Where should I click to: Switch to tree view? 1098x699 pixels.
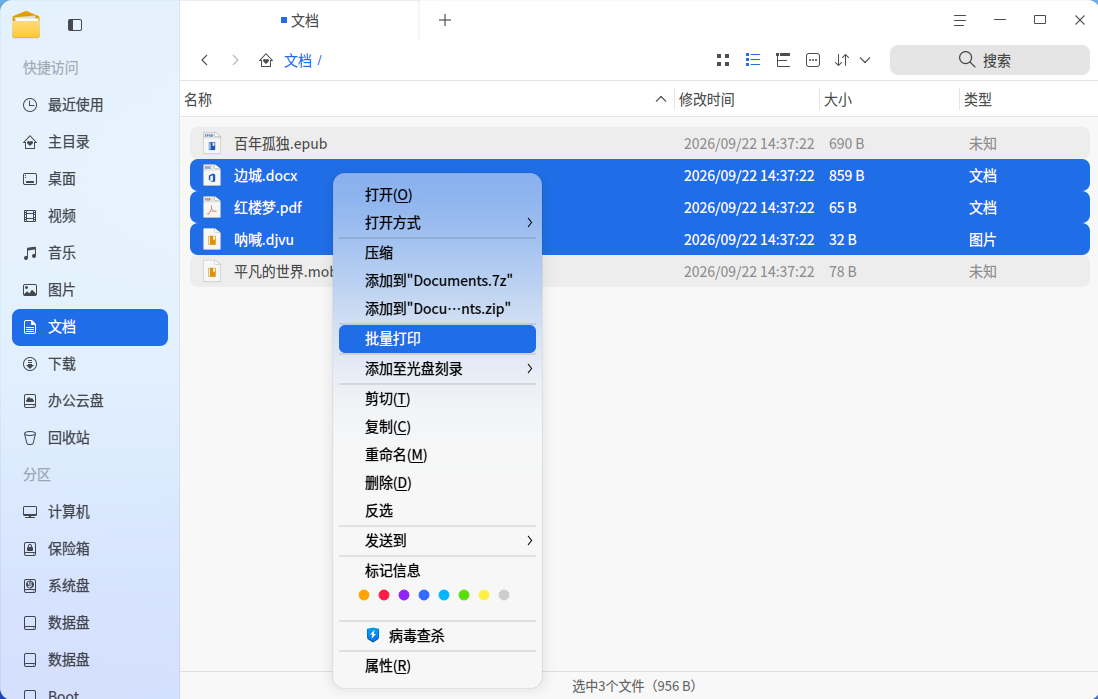pos(783,60)
